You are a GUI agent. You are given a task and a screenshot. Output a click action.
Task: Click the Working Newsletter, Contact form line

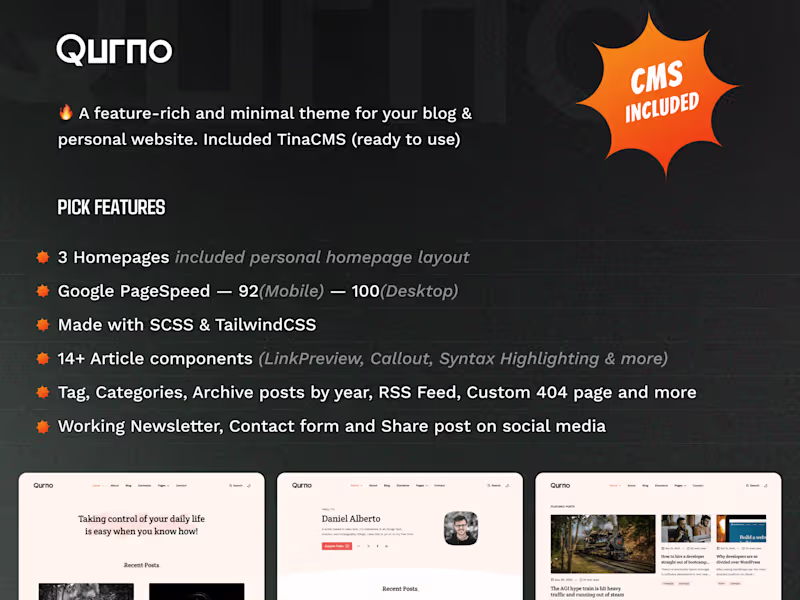pos(332,426)
